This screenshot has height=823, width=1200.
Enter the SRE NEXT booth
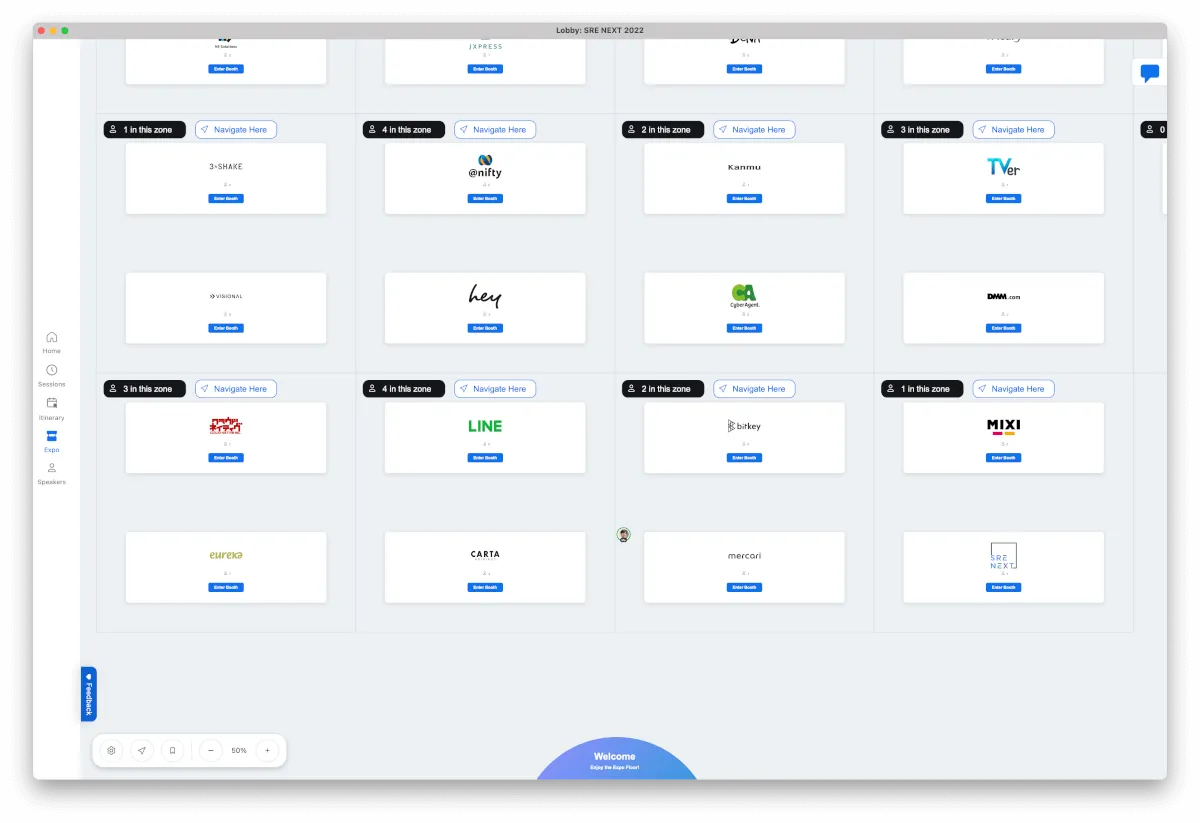[1003, 587]
